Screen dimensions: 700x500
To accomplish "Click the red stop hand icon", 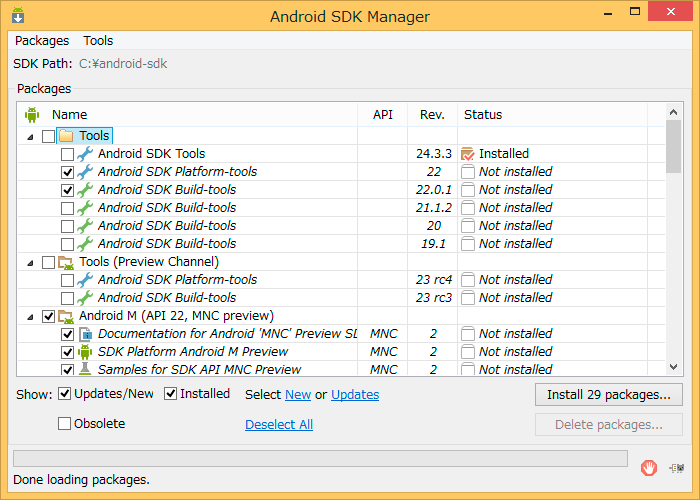I will point(649,468).
